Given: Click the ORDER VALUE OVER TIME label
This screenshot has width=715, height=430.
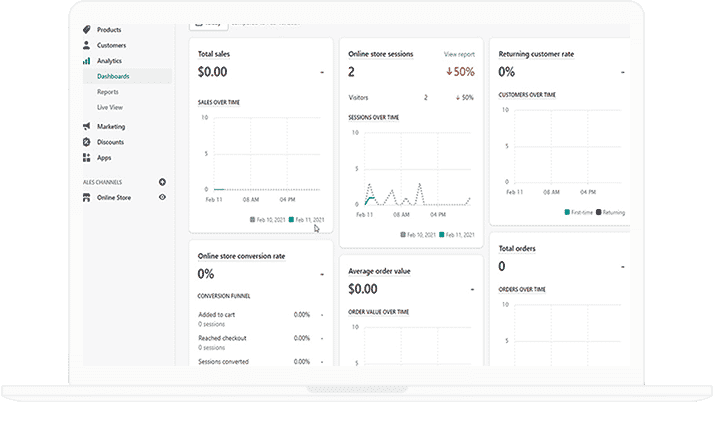Looking at the screenshot, I should 378,312.
